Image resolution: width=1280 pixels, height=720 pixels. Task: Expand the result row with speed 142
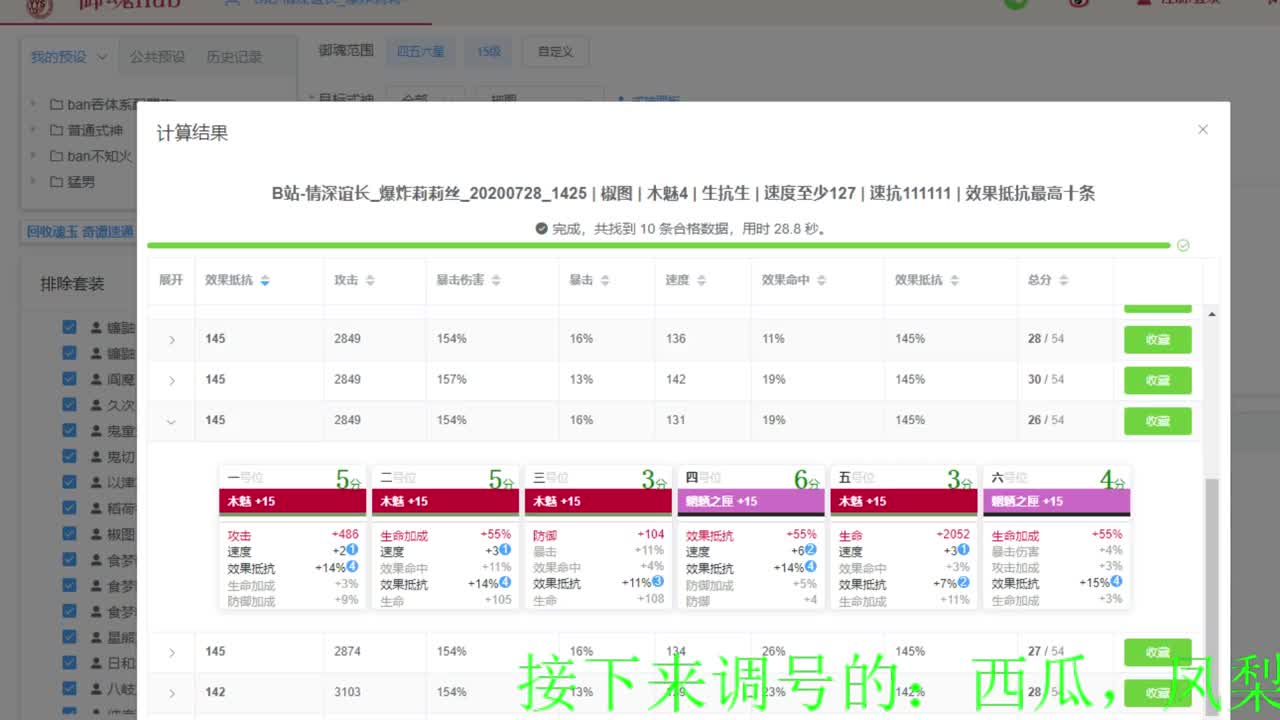(x=171, y=381)
